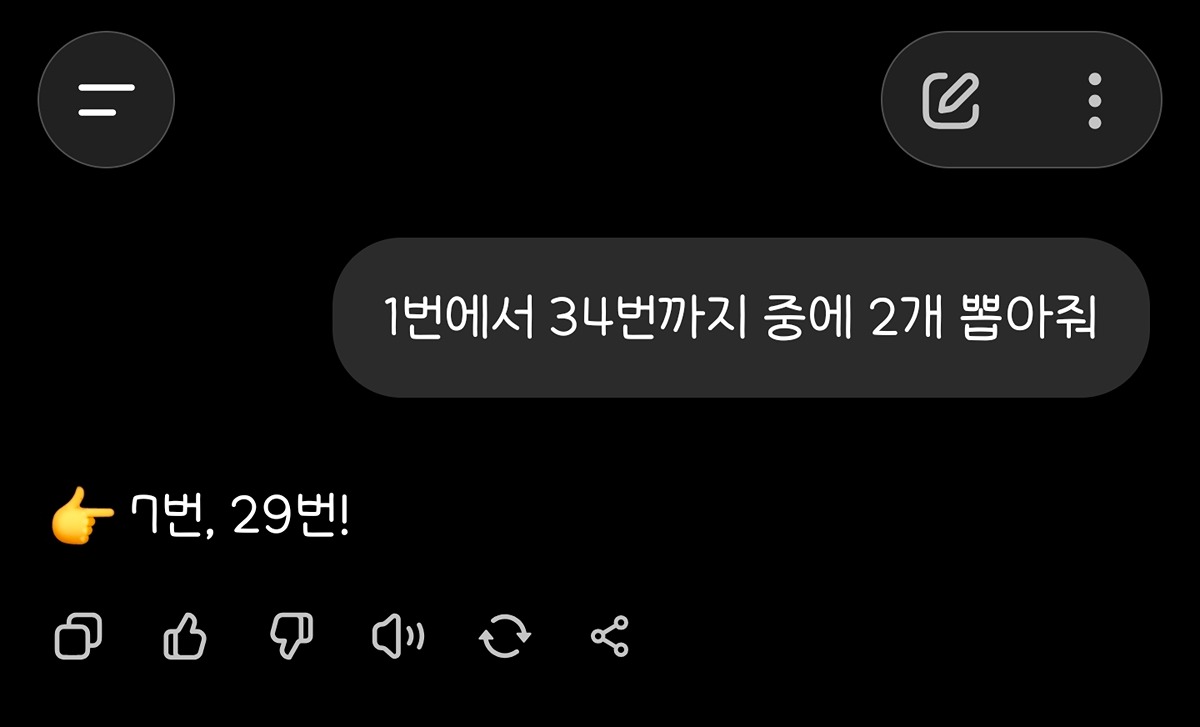The height and width of the screenshot is (727, 1200).
Task: Regenerate the response with refresh arrows
Action: pos(505,636)
